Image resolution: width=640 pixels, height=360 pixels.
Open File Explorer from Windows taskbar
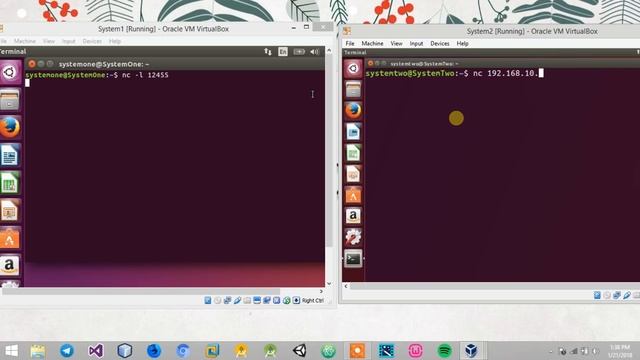click(38, 351)
